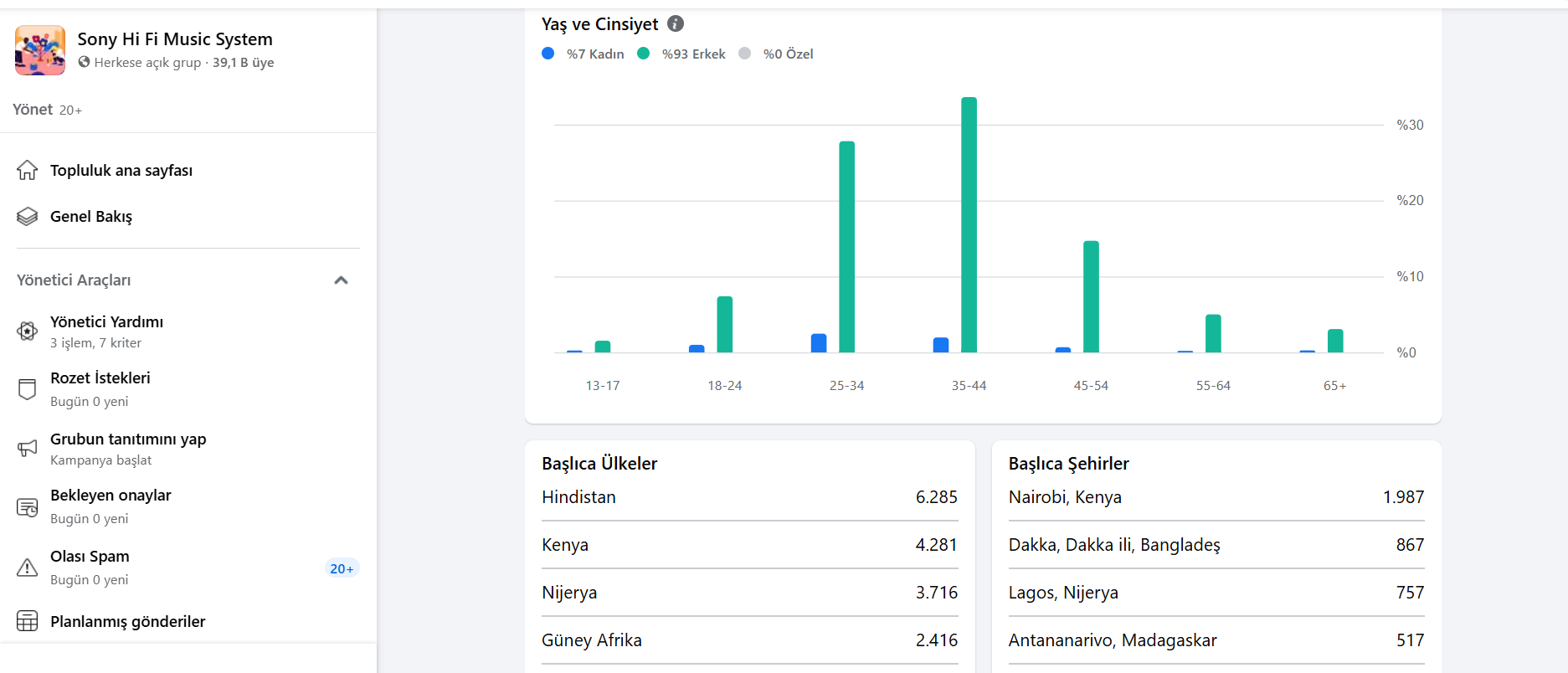Click the calendar icon for Planlanmış gönderiler

(28, 621)
